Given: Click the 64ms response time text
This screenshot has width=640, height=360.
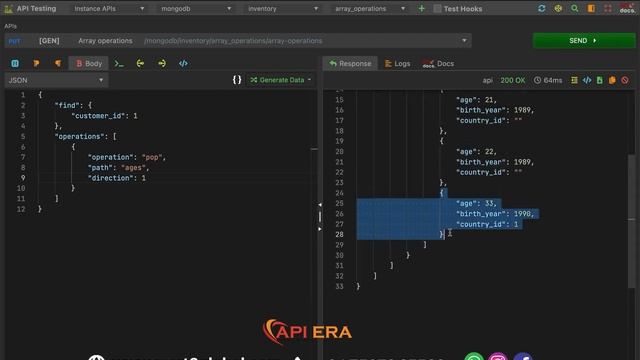Looking at the screenshot, I should 553,80.
